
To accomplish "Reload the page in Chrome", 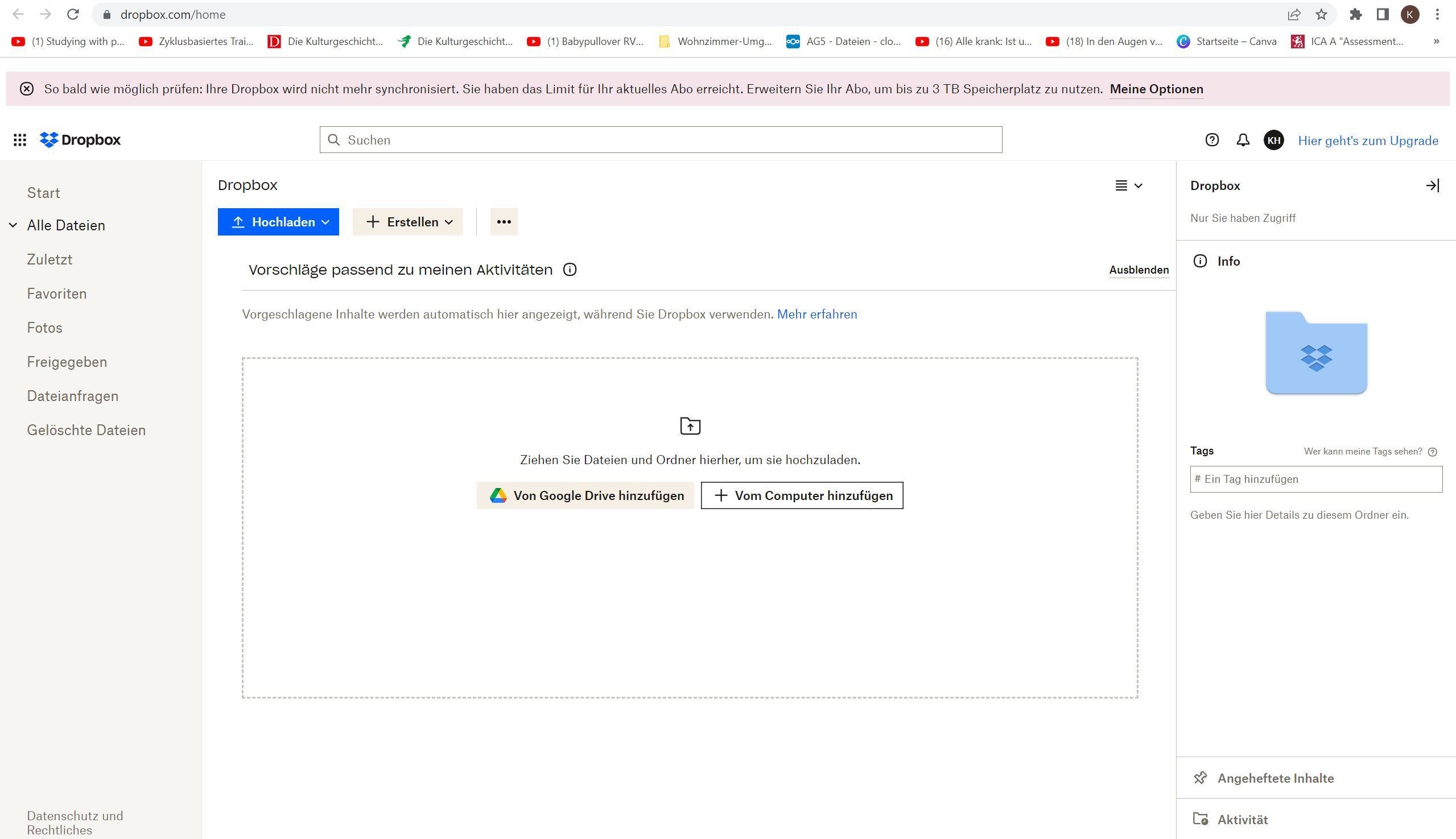I will click(x=73, y=14).
